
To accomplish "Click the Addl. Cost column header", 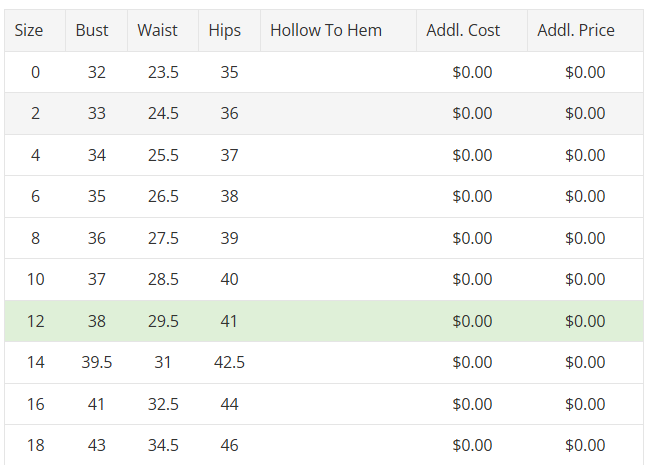I will pyautogui.click(x=463, y=30).
